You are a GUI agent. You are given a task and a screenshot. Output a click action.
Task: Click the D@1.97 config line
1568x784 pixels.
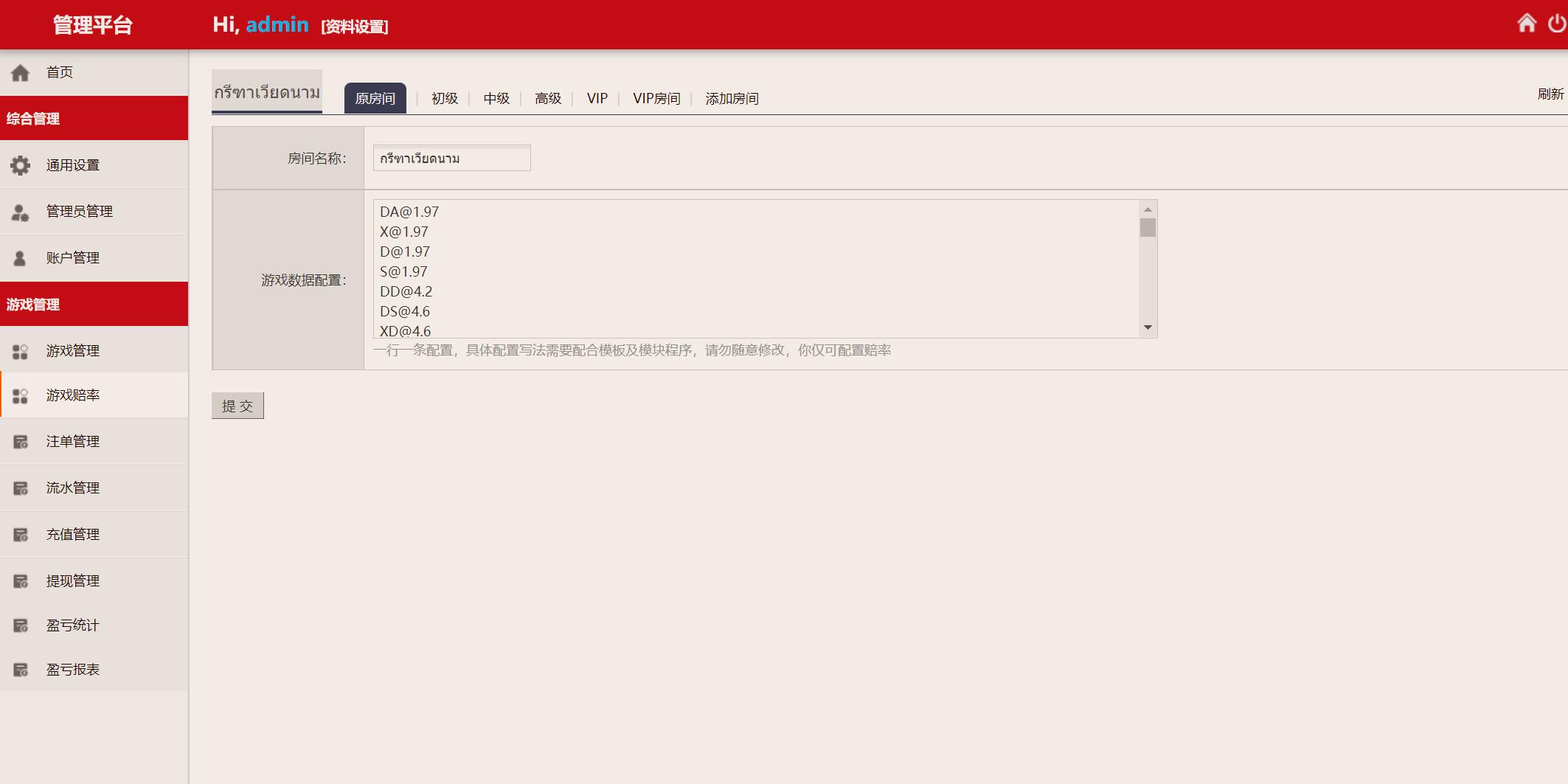pos(405,251)
